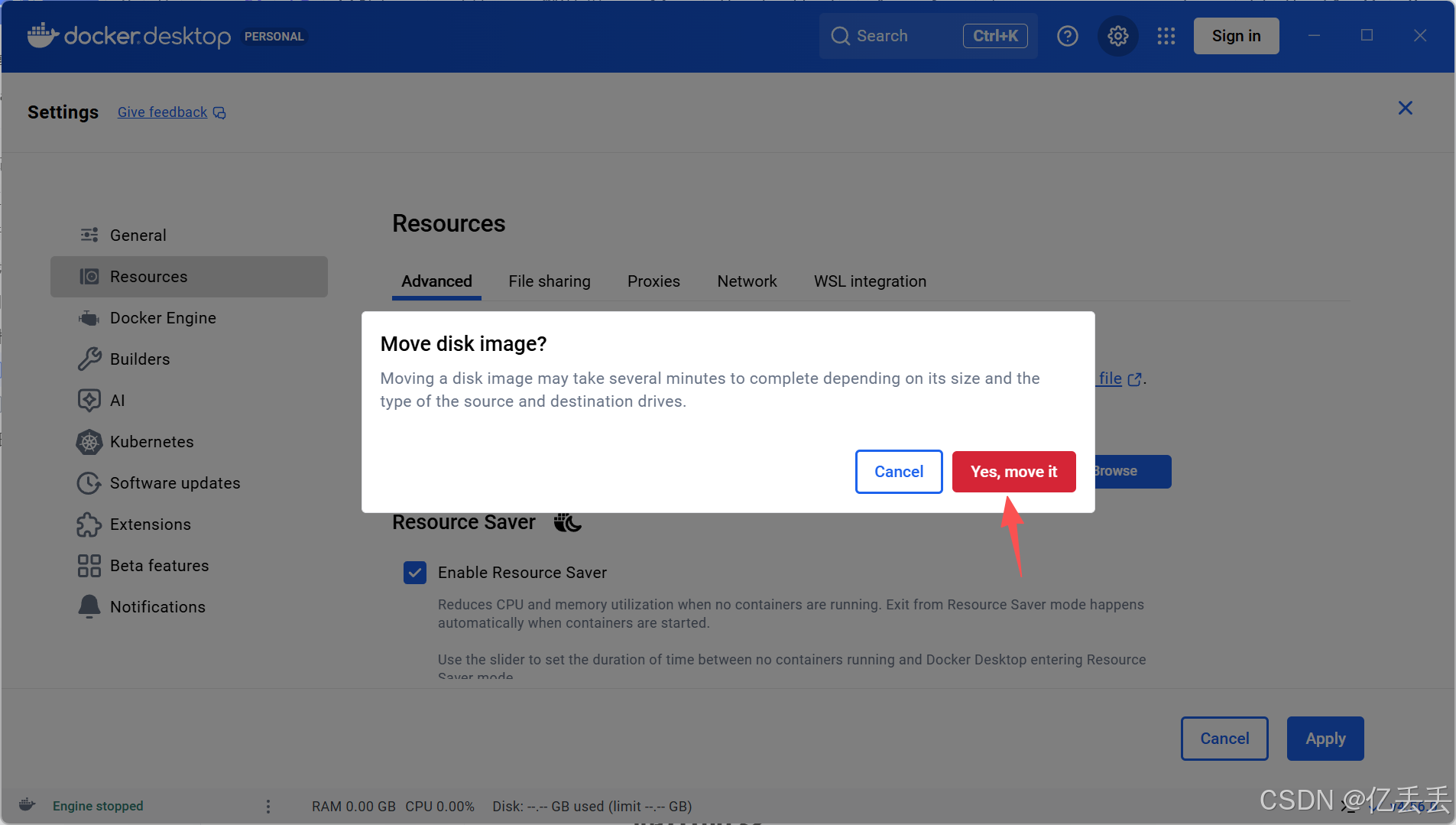Screen dimensions: 1456x825
Task: Switch to the Advanced tab
Action: (436, 281)
